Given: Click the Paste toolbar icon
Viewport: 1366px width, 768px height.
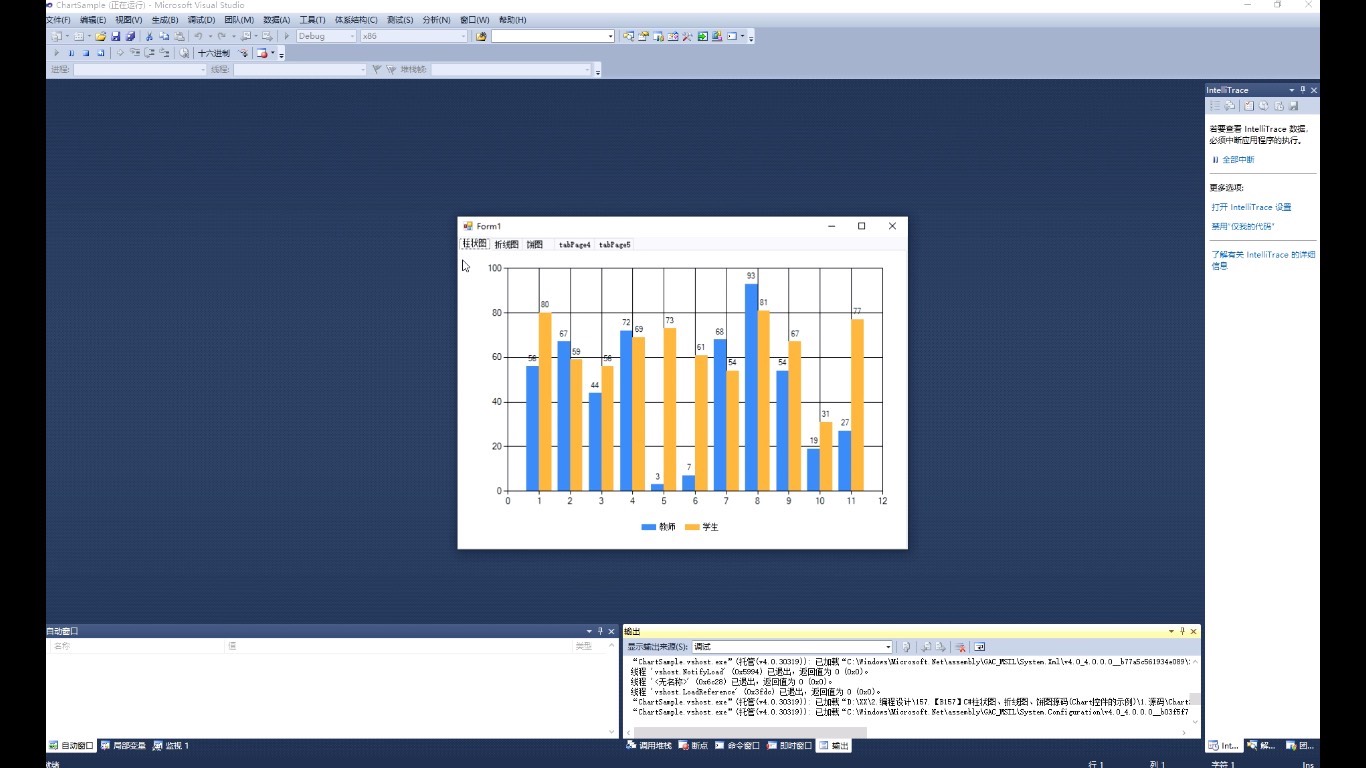Looking at the screenshot, I should [x=178, y=36].
